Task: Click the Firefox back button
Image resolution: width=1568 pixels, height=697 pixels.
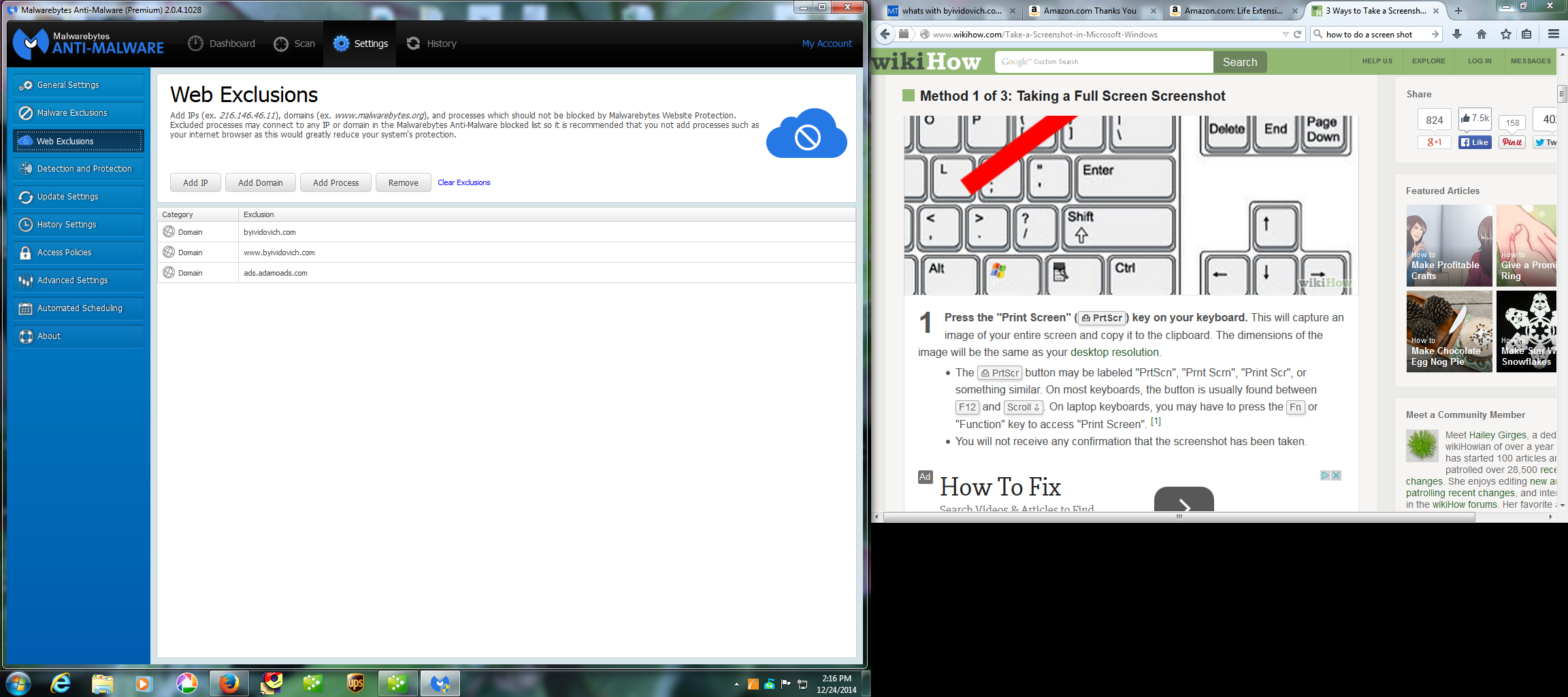Action: pyautogui.click(x=885, y=34)
